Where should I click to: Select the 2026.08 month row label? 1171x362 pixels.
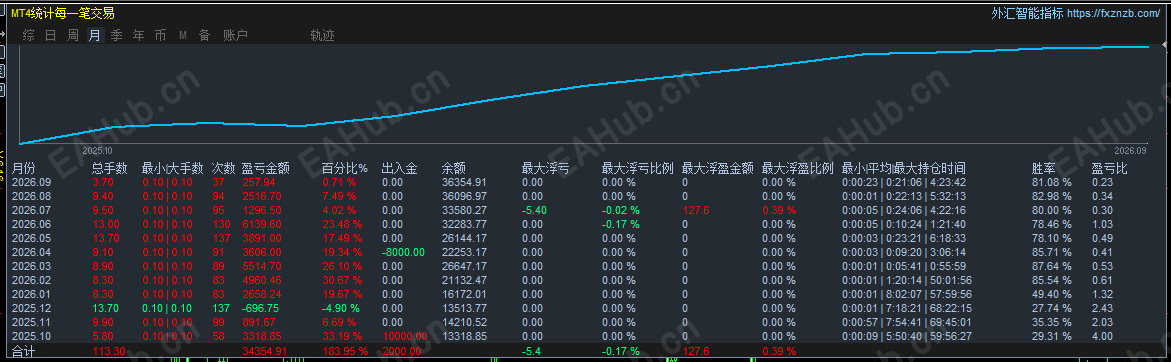(31, 196)
